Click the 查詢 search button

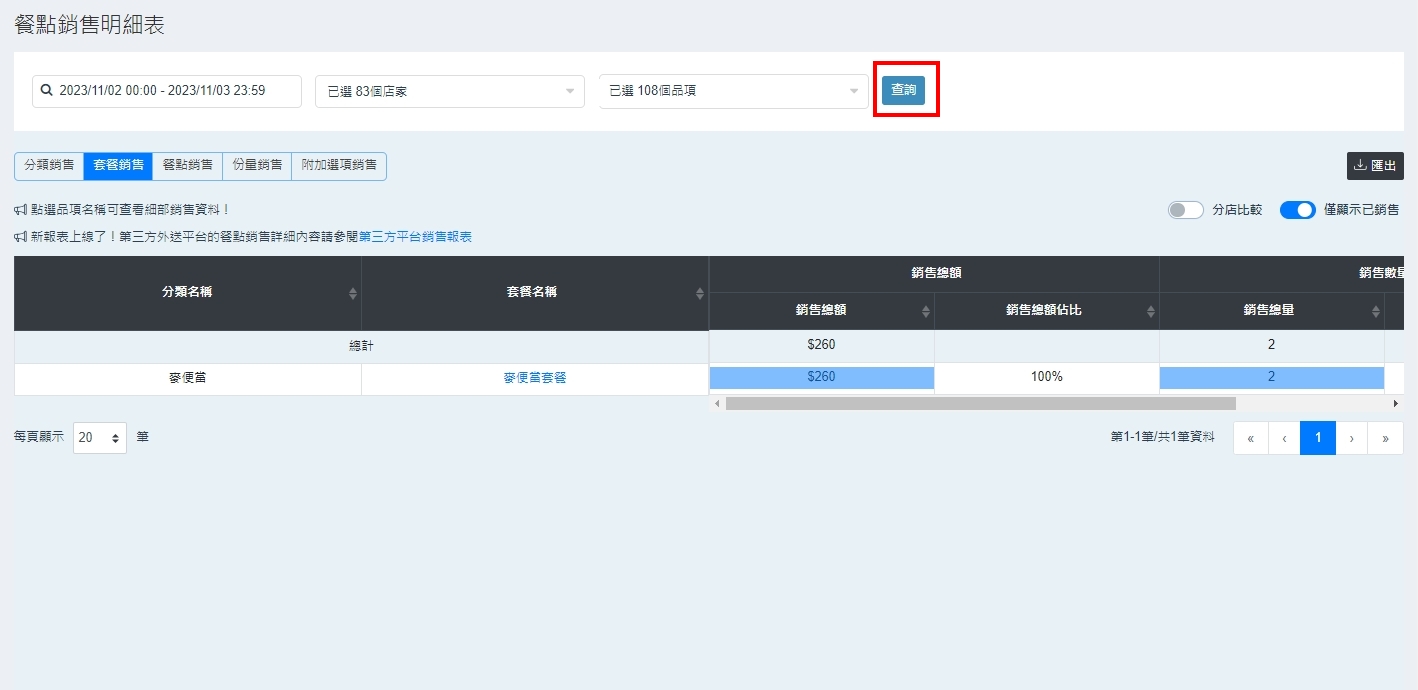click(x=903, y=90)
